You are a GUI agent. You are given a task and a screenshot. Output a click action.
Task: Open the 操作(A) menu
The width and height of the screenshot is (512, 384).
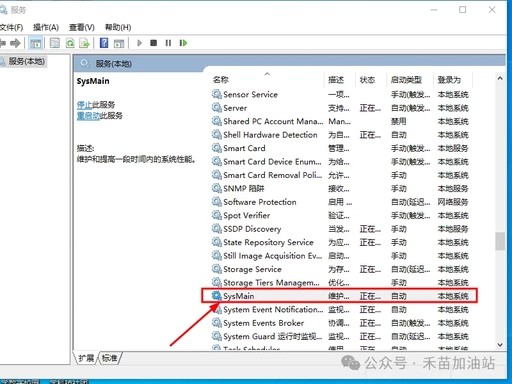pos(46,27)
